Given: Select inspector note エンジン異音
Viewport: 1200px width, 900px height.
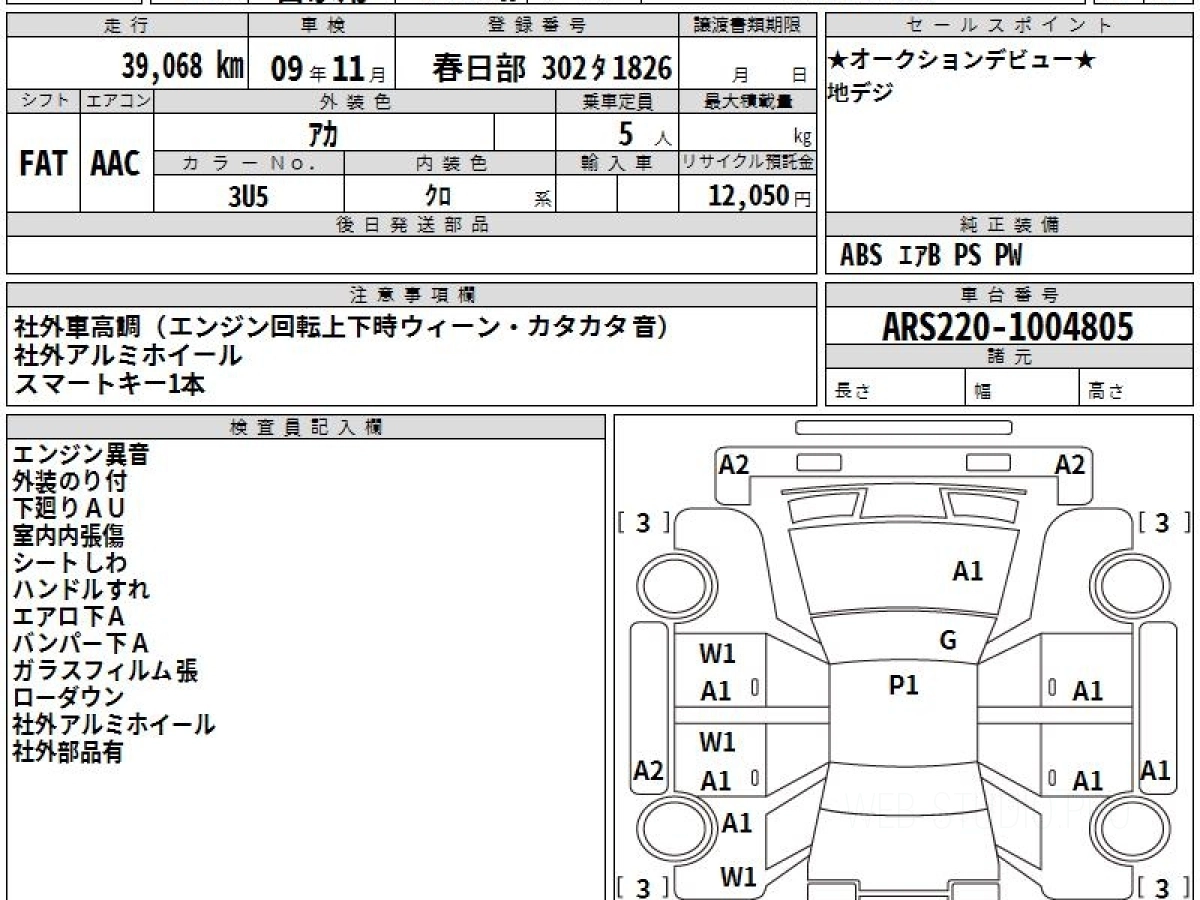Looking at the screenshot, I should point(81,455).
